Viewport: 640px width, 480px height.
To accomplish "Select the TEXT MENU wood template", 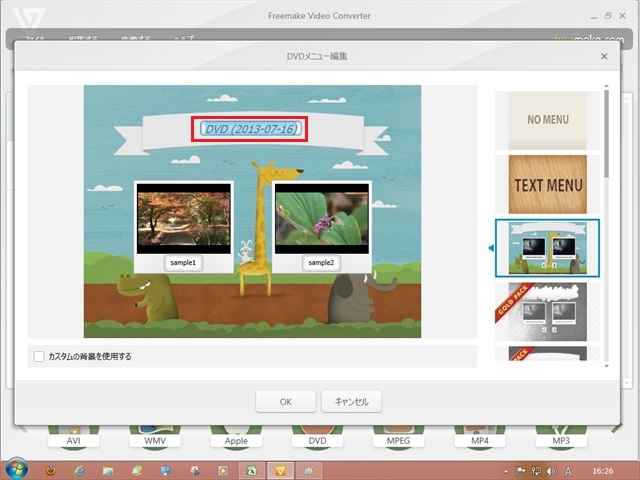I will point(547,184).
